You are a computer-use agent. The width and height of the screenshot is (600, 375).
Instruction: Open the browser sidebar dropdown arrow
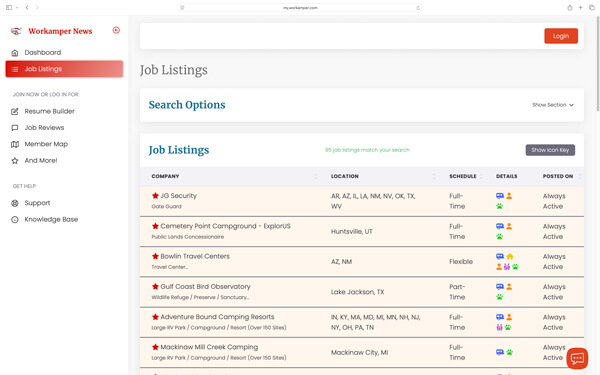[17, 8]
